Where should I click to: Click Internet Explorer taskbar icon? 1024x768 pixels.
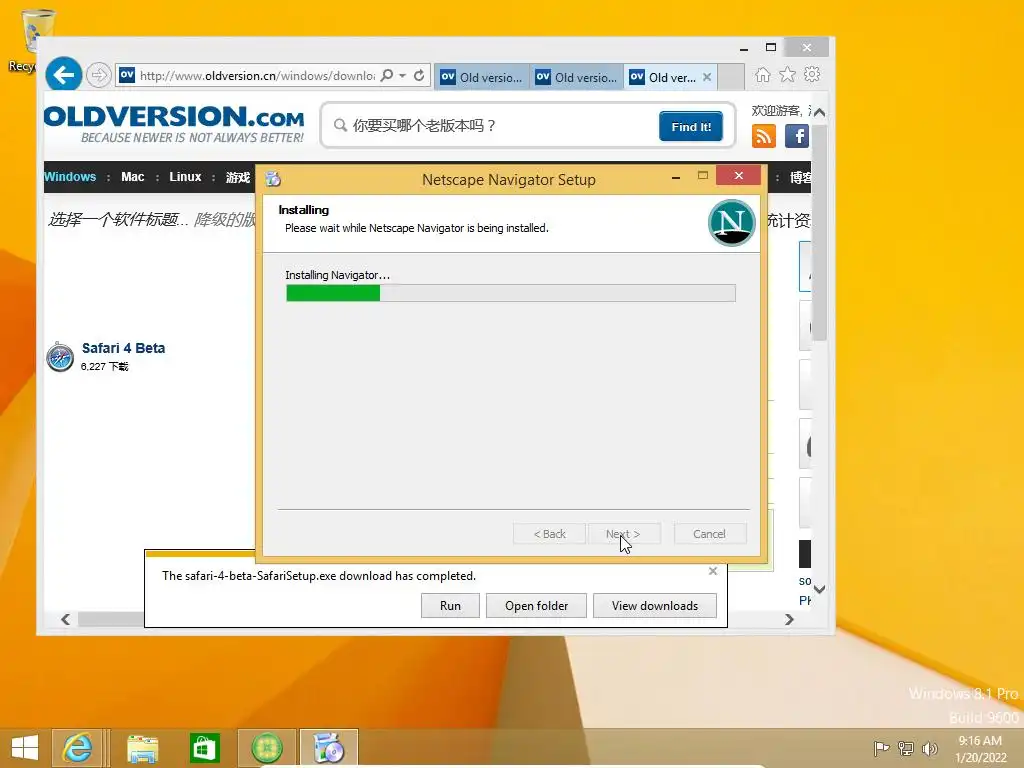[x=77, y=748]
